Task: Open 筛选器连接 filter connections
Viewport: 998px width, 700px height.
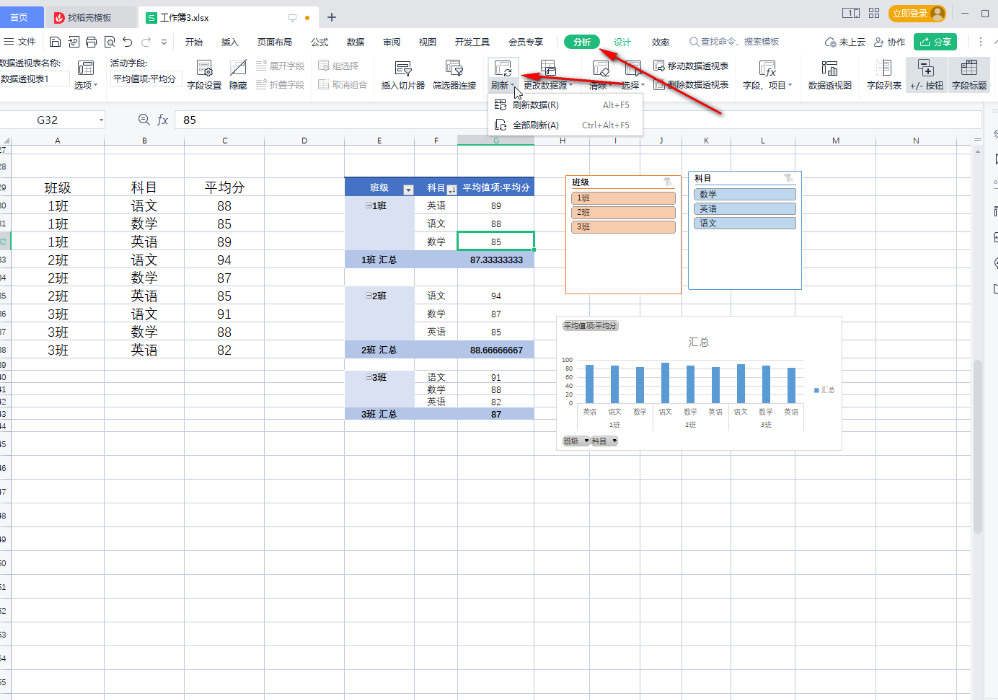Action: pos(454,69)
